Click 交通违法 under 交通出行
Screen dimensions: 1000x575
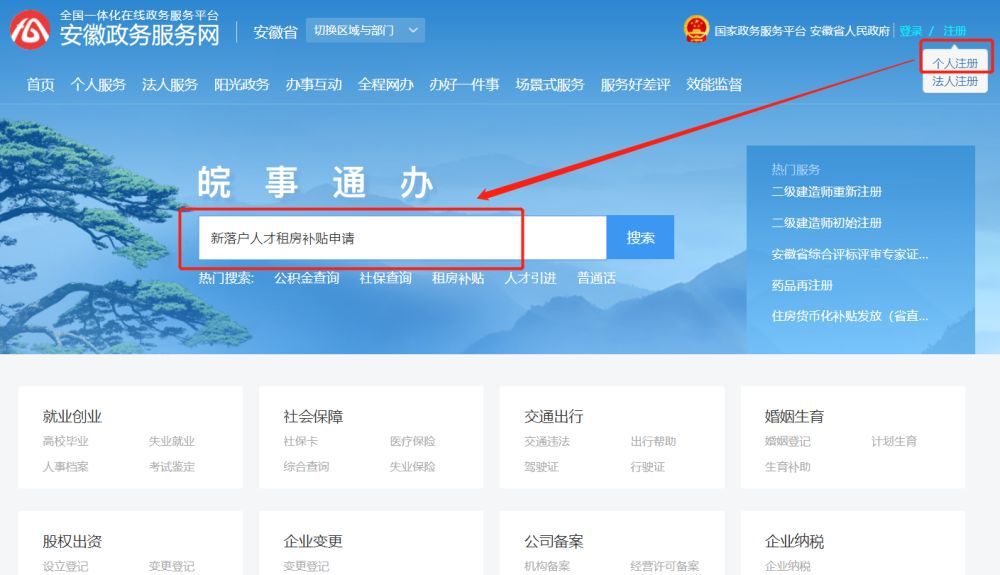click(x=547, y=441)
